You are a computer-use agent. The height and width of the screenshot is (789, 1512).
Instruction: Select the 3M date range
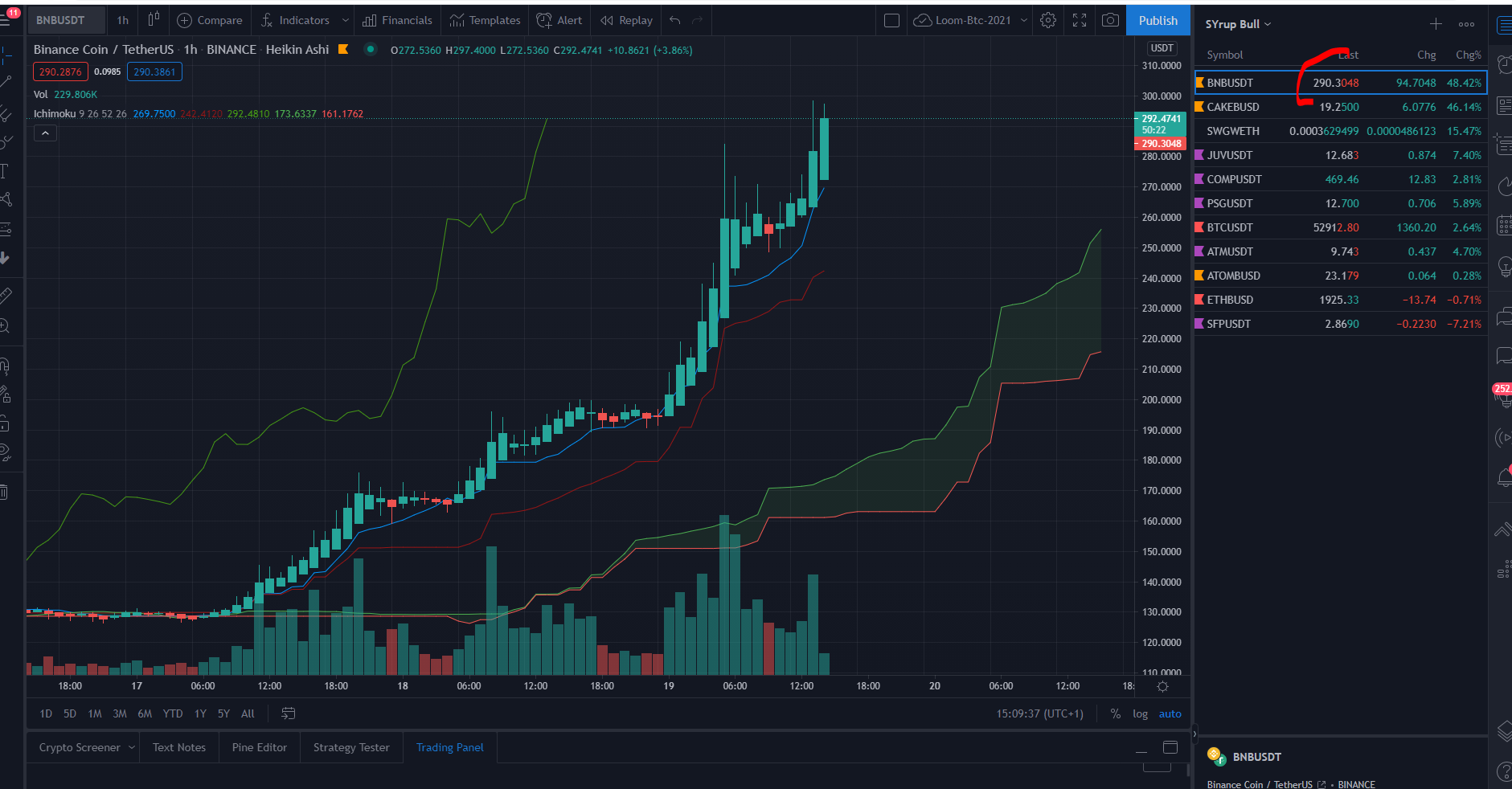click(x=120, y=713)
